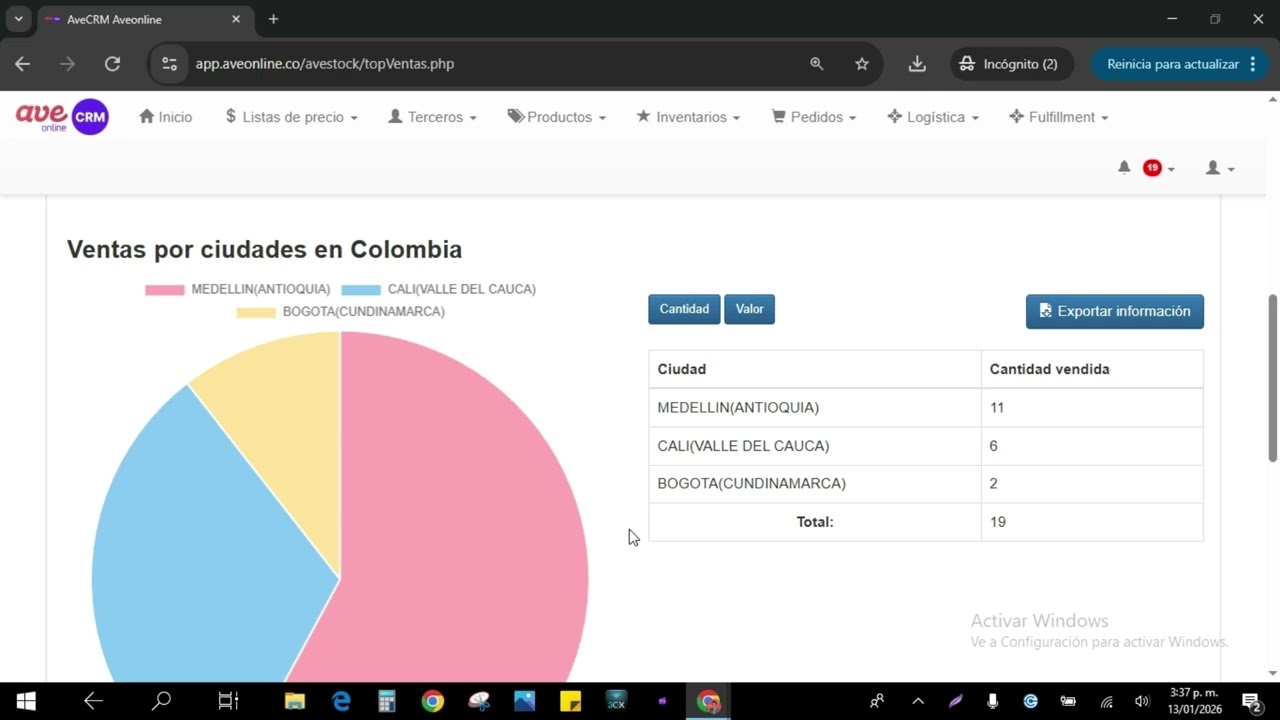Open the tab search chevron
1280x720 pixels.
18,19
